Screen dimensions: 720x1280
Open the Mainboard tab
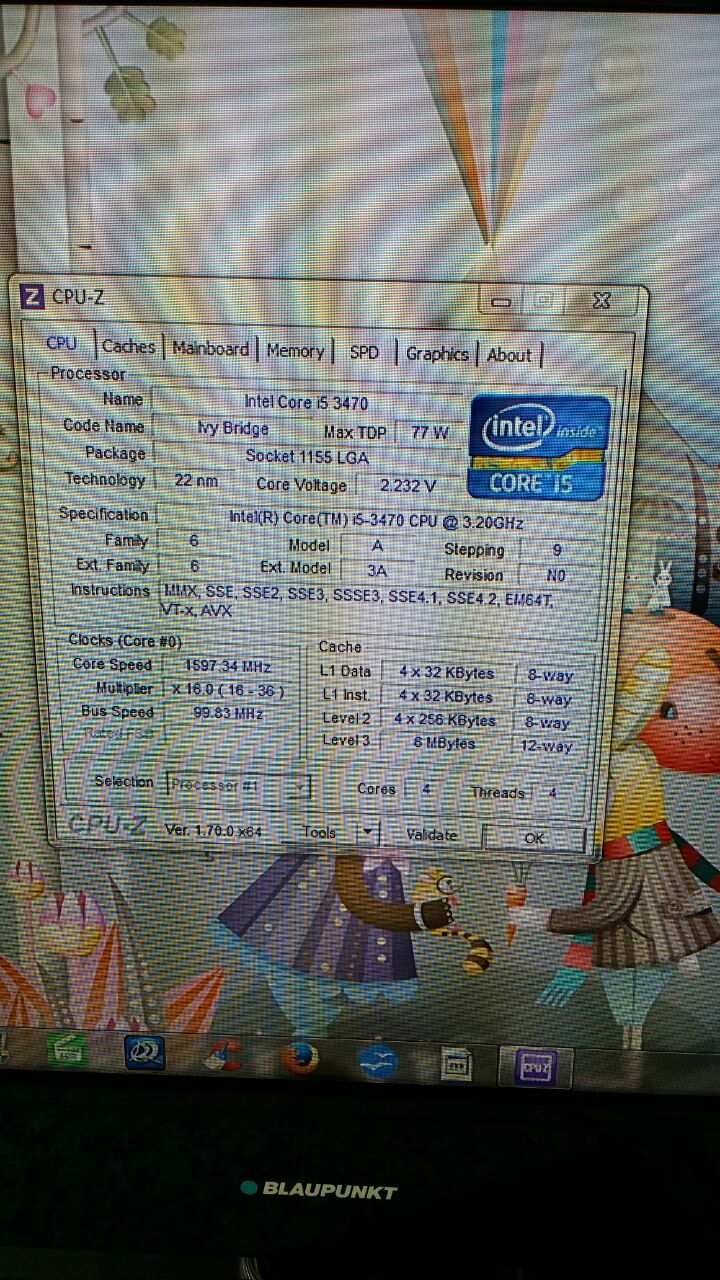tap(210, 348)
